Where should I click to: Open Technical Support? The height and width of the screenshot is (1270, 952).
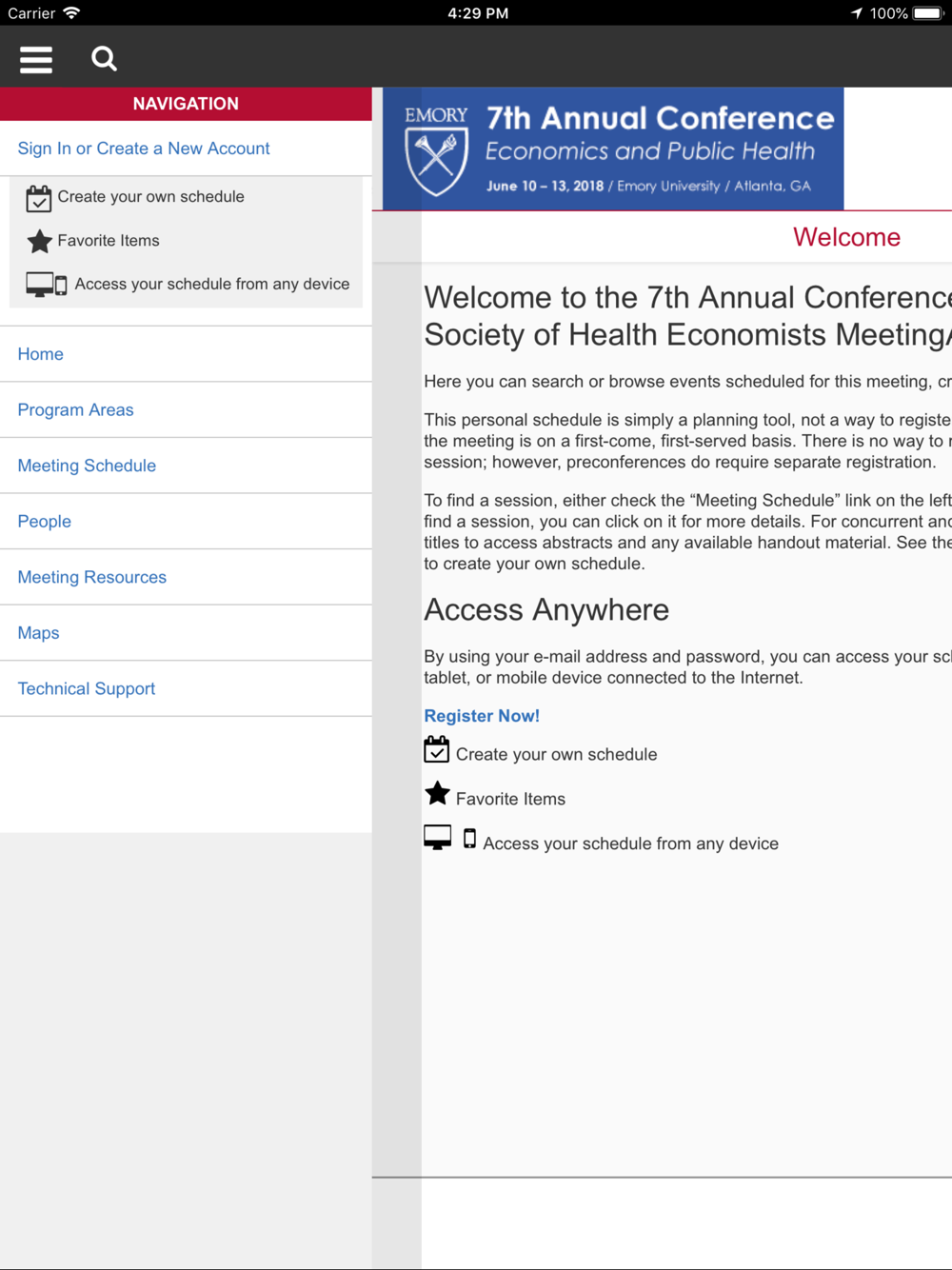click(x=186, y=688)
